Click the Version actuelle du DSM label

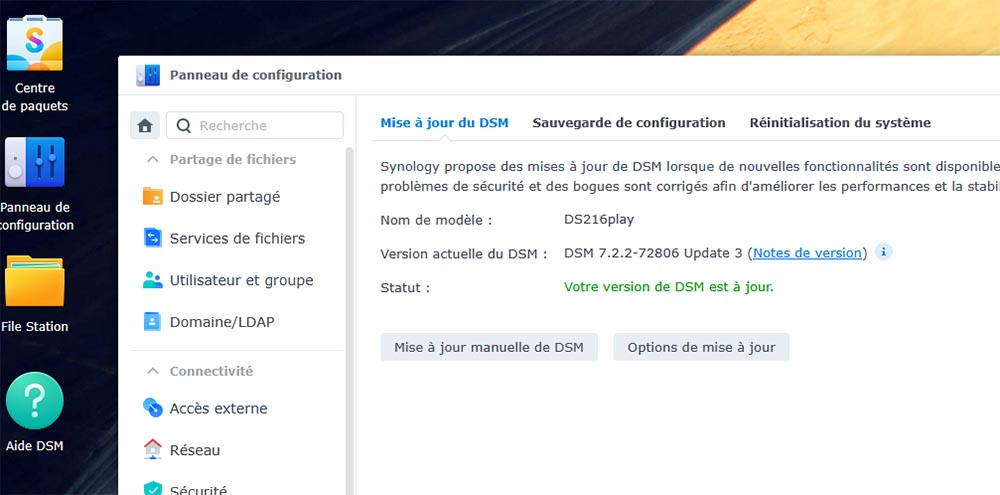tap(464, 253)
